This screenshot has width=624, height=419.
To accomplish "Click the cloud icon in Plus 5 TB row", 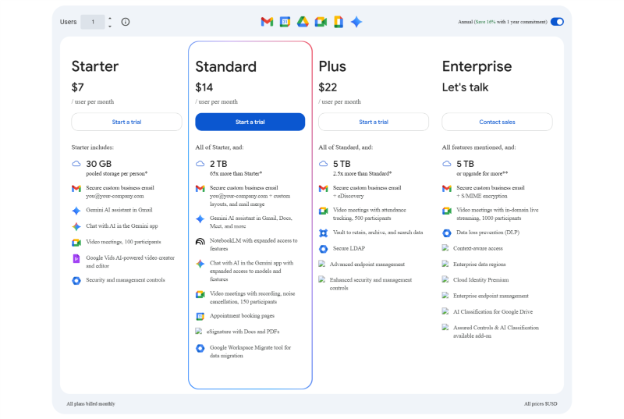I will point(323,164).
